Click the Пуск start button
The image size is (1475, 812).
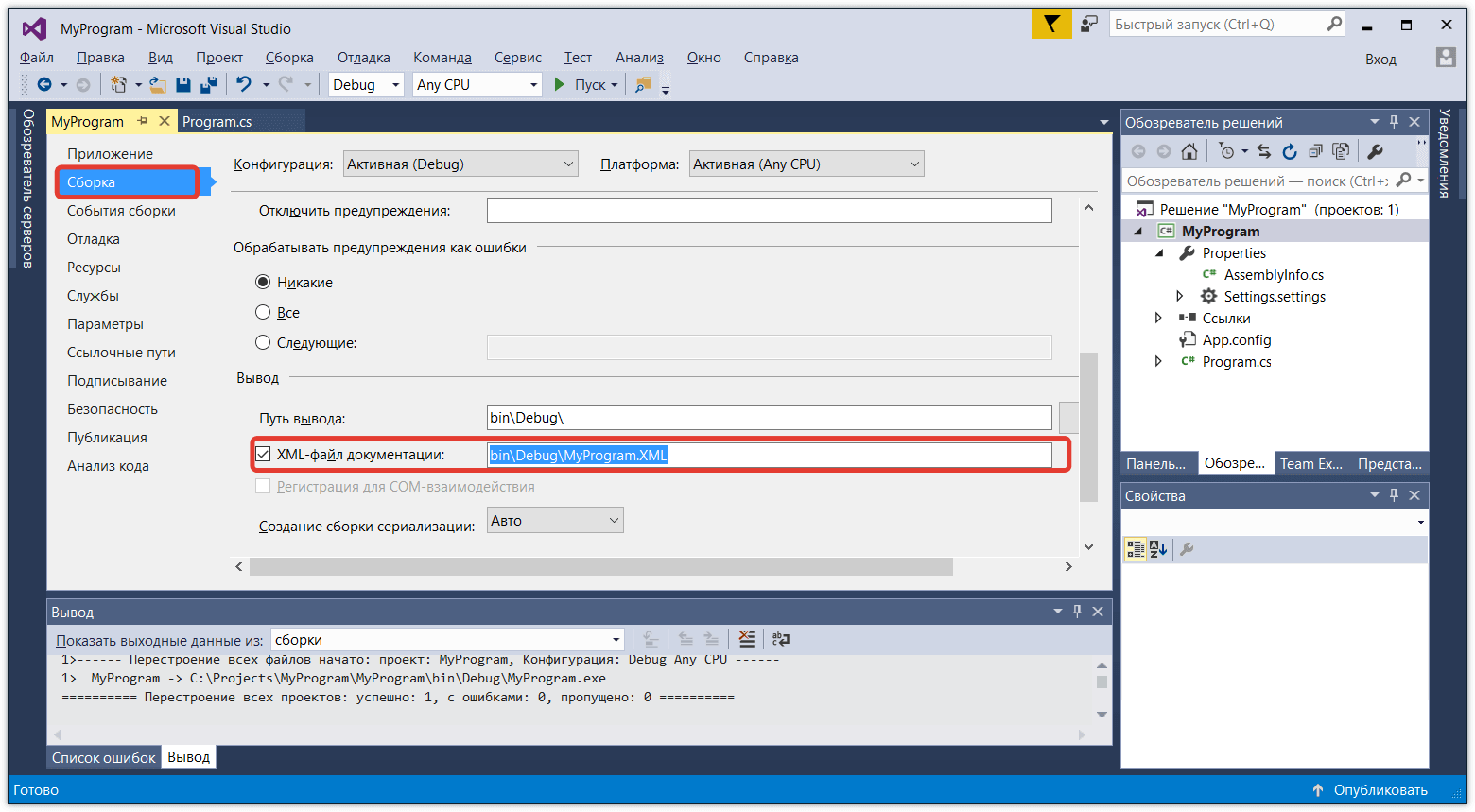tap(584, 85)
